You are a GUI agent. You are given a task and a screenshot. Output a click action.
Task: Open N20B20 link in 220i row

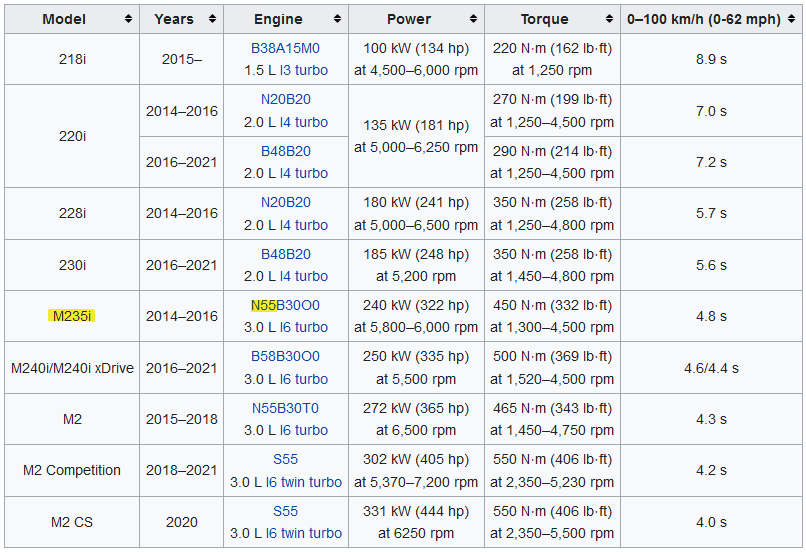286,99
